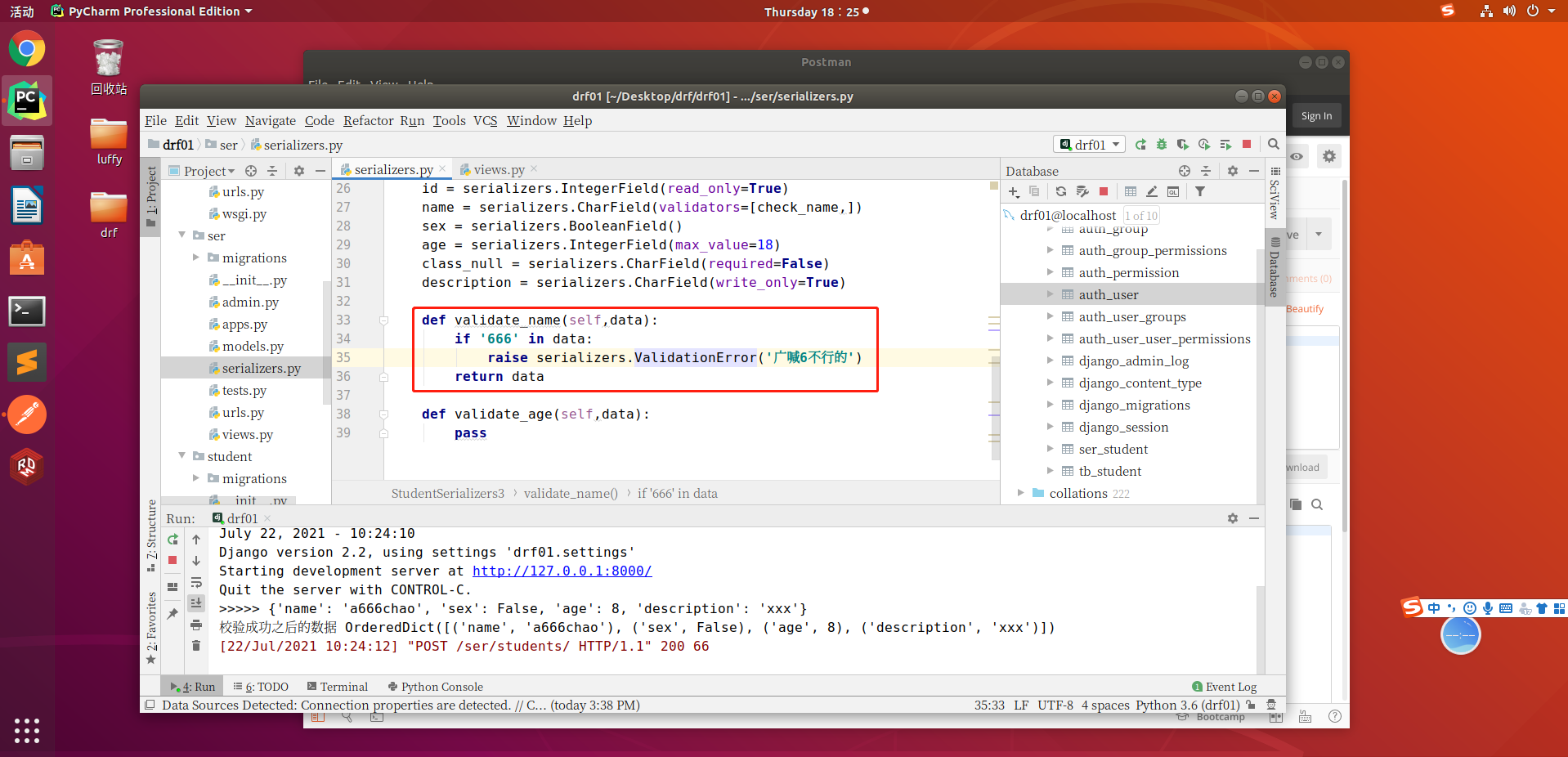
Task: Open the VCS menu
Action: [x=486, y=121]
